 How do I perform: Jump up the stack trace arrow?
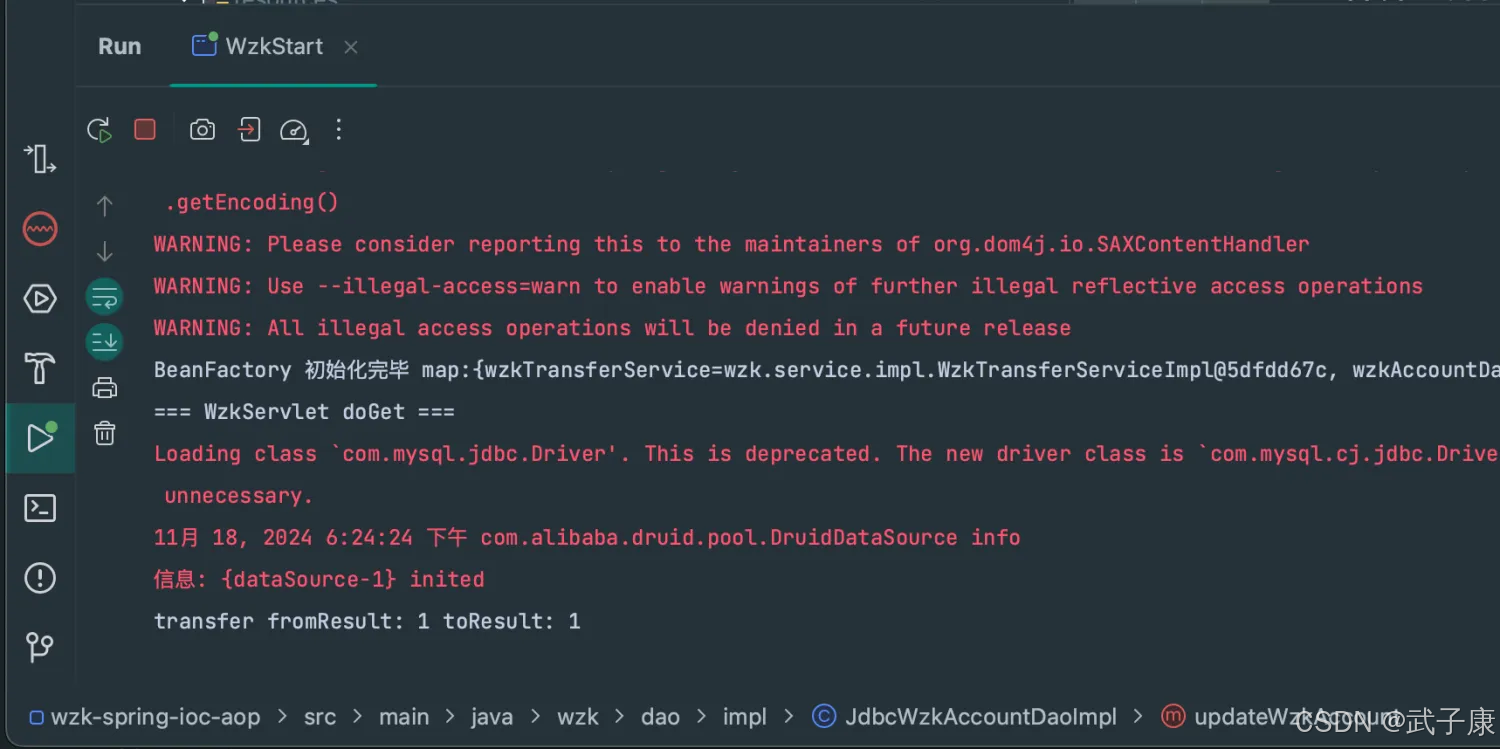coord(104,206)
